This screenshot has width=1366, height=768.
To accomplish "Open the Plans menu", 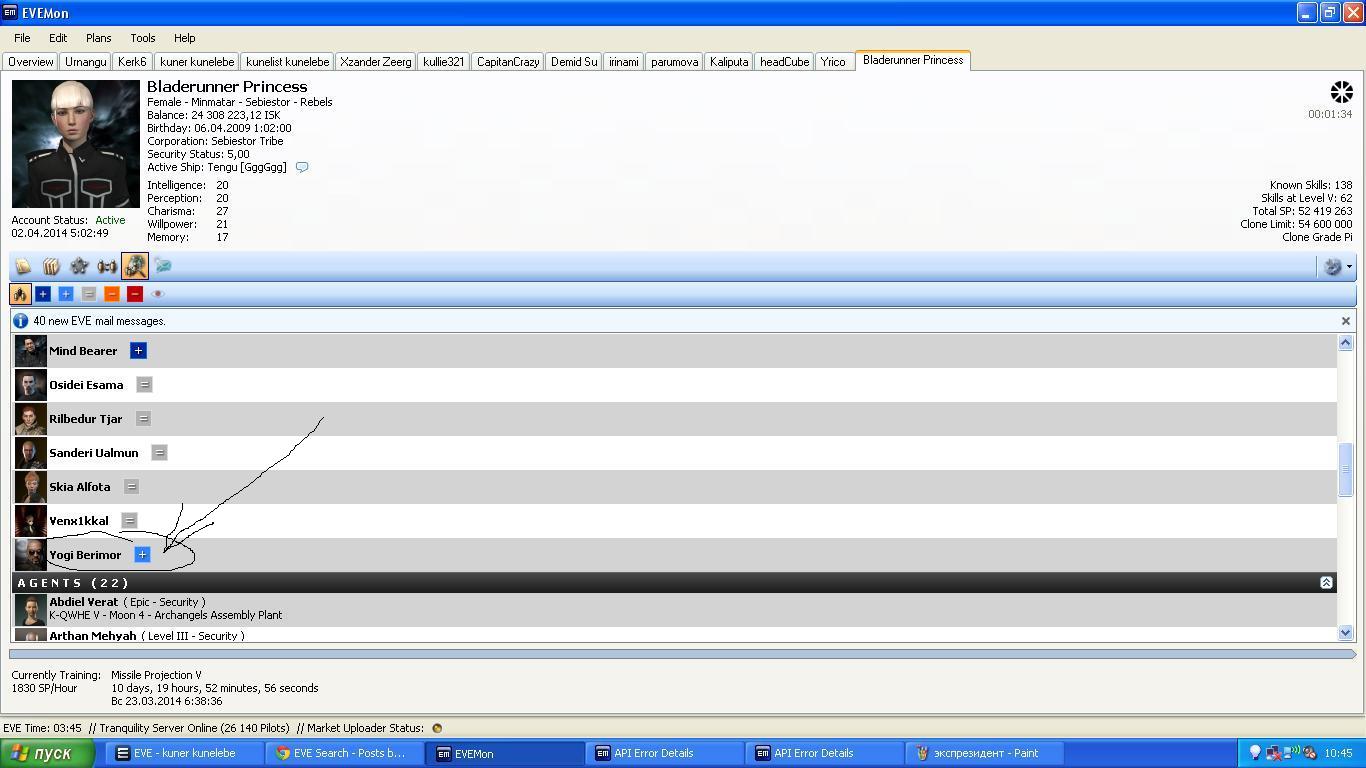I will pyautogui.click(x=98, y=38).
